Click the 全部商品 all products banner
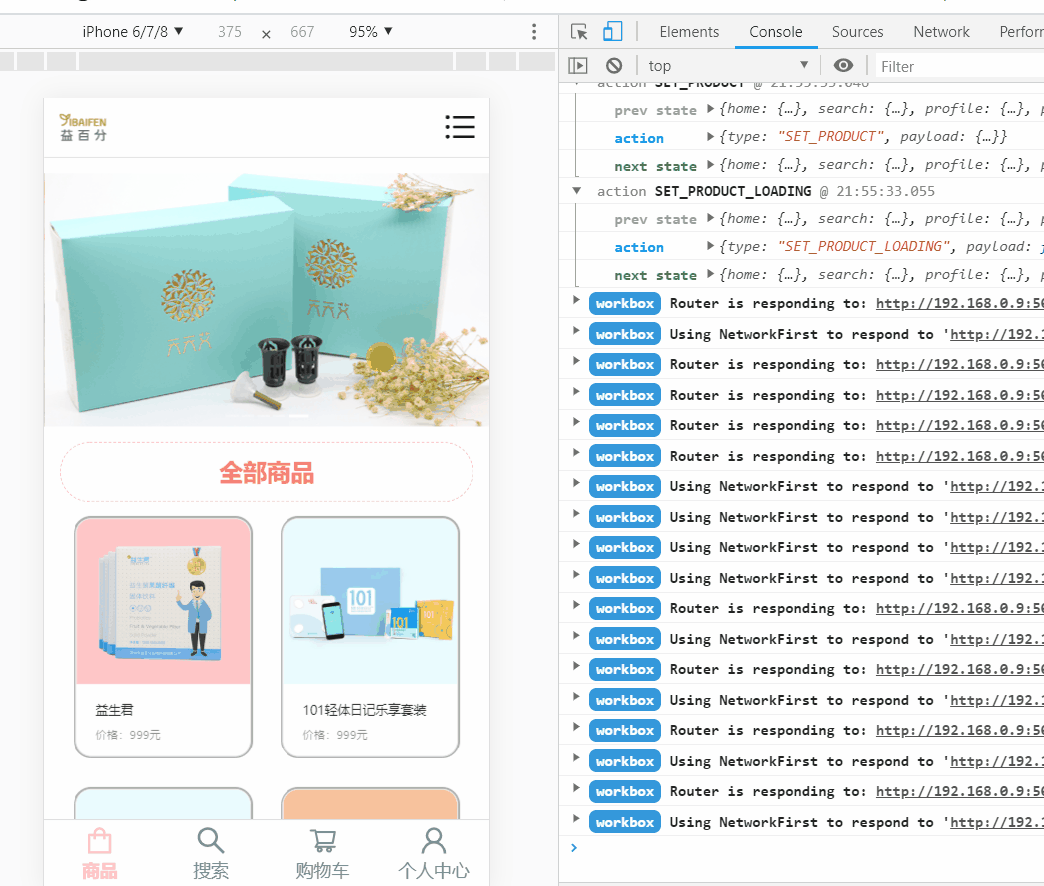The image size is (1044, 886). [x=266, y=472]
